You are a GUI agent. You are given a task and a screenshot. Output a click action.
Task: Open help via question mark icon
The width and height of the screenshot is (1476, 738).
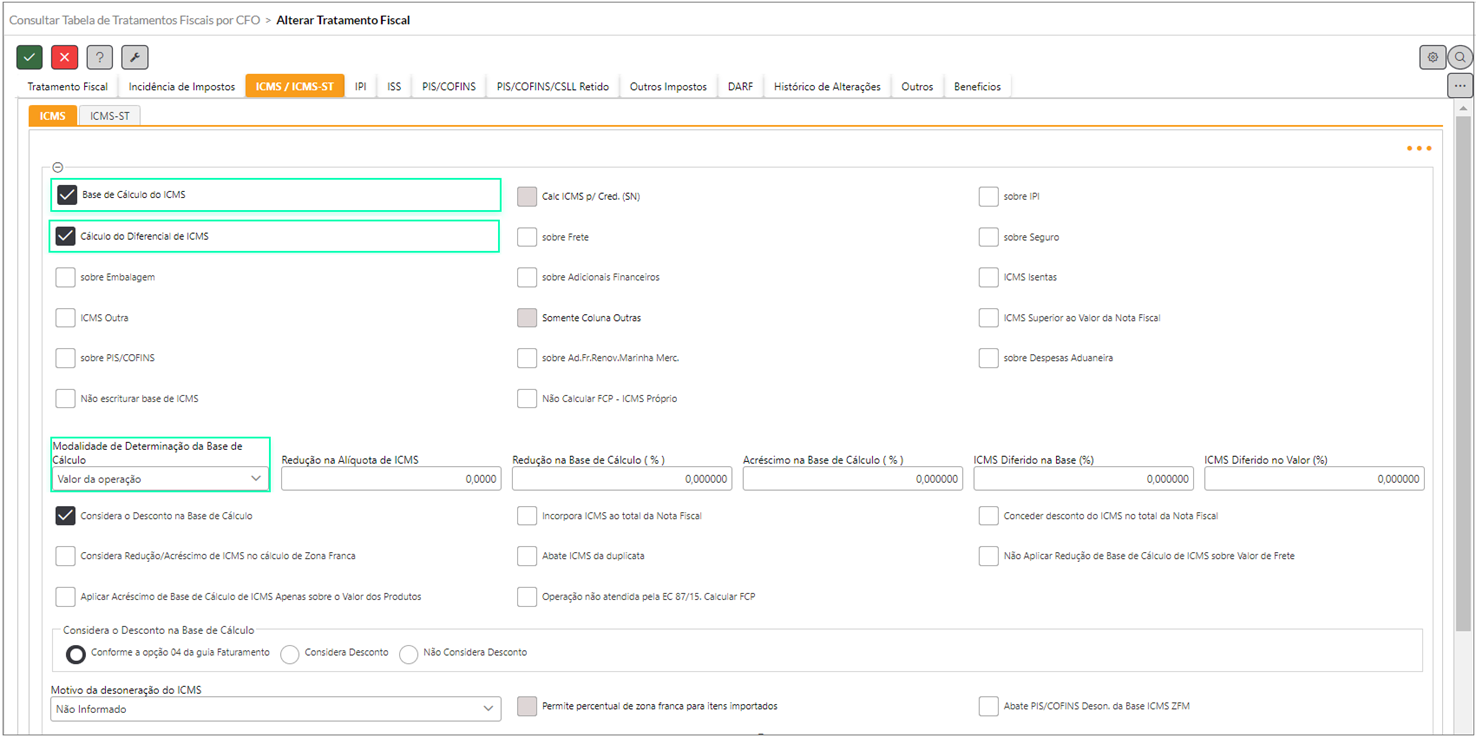(x=99, y=58)
